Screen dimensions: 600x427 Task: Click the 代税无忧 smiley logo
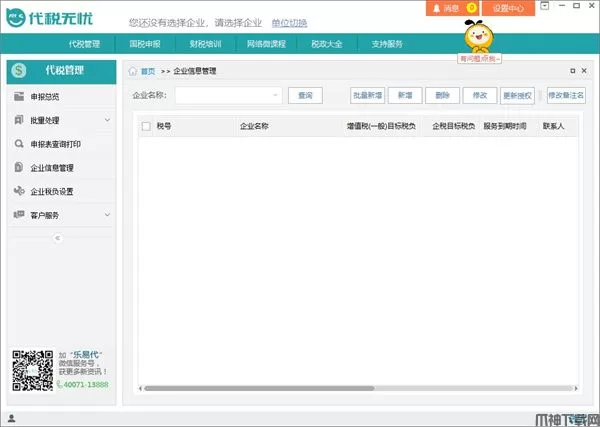[16, 18]
